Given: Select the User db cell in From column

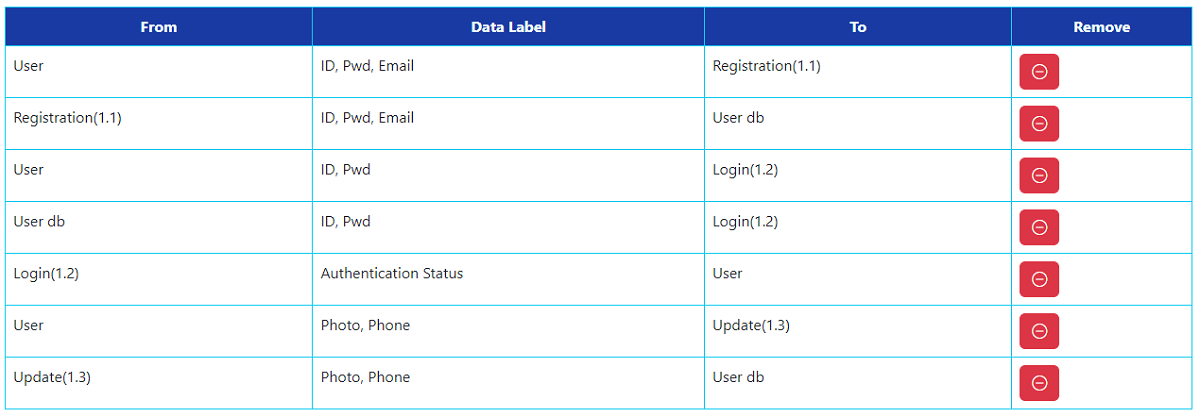Looking at the screenshot, I should (159, 228).
